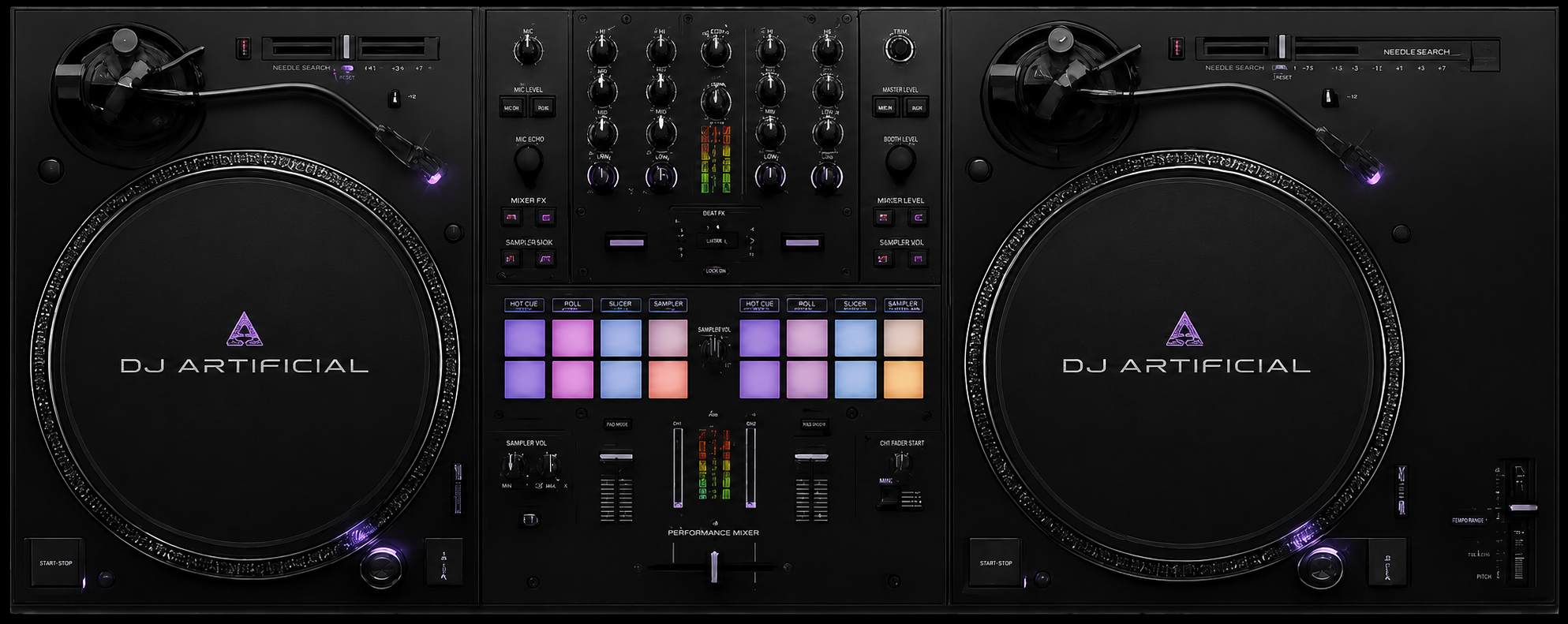Select HOT CUE mode on right pads
The width and height of the screenshot is (1568, 624).
[759, 305]
